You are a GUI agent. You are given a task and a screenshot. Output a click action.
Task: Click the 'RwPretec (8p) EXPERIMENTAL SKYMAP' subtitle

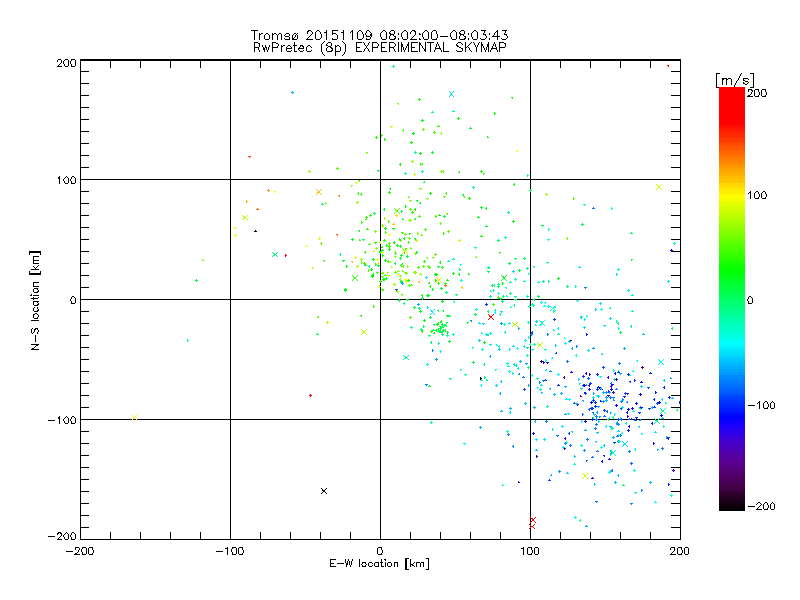tap(379, 47)
